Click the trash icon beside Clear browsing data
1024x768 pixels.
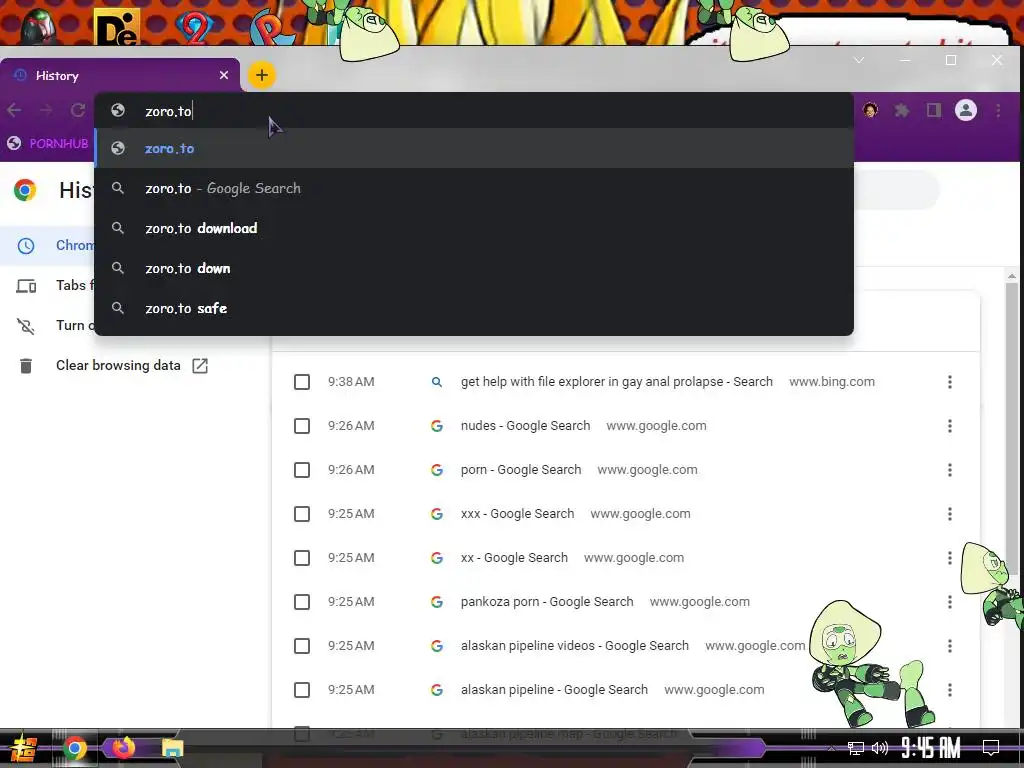click(25, 366)
